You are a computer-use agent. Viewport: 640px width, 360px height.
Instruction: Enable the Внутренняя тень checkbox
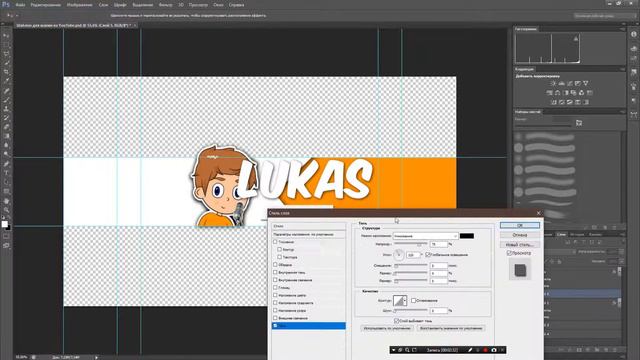click(x=275, y=272)
